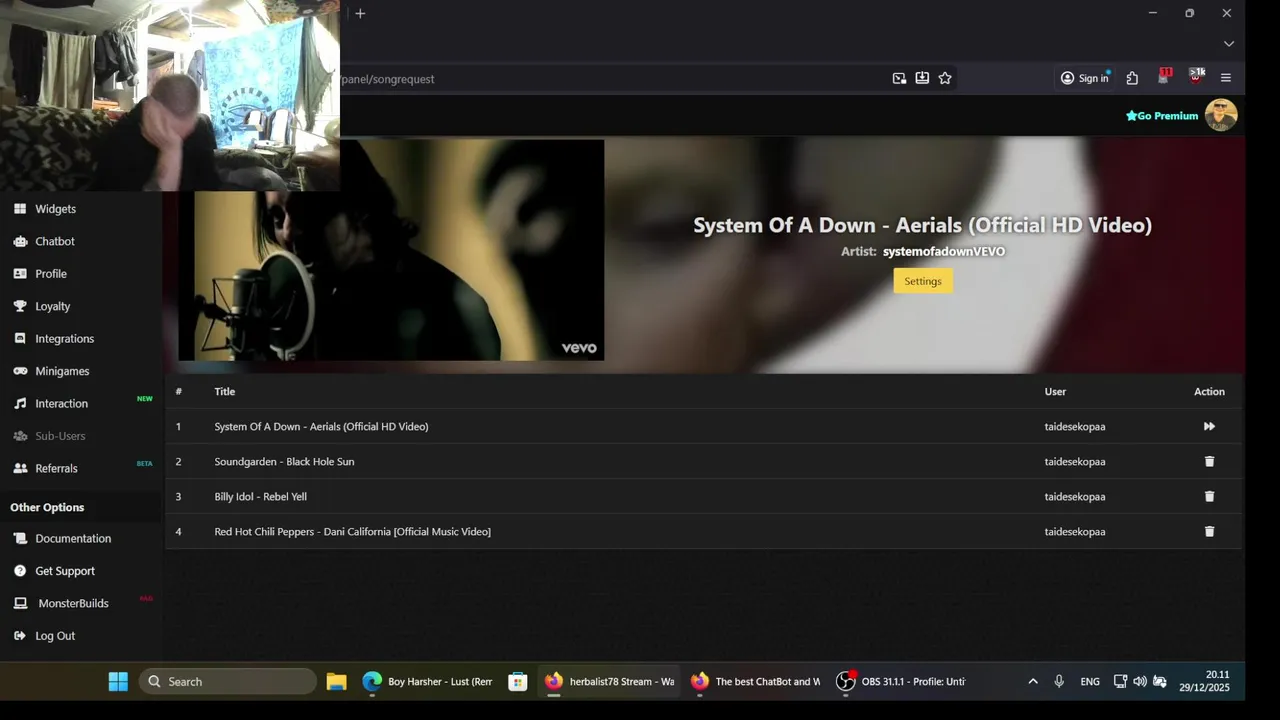Open File Explorer from the taskbar
This screenshot has height=720, width=1280.
tap(336, 682)
